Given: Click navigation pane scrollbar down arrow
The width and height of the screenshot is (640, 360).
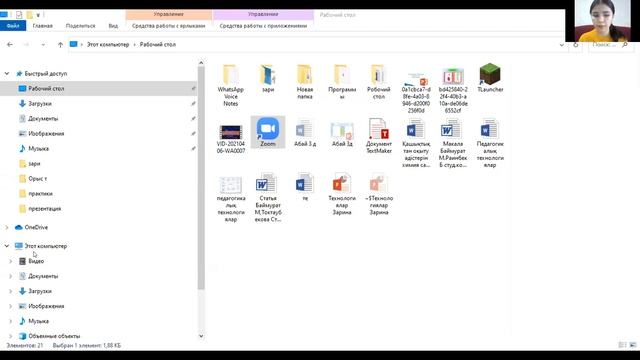Looking at the screenshot, I should pyautogui.click(x=201, y=336).
